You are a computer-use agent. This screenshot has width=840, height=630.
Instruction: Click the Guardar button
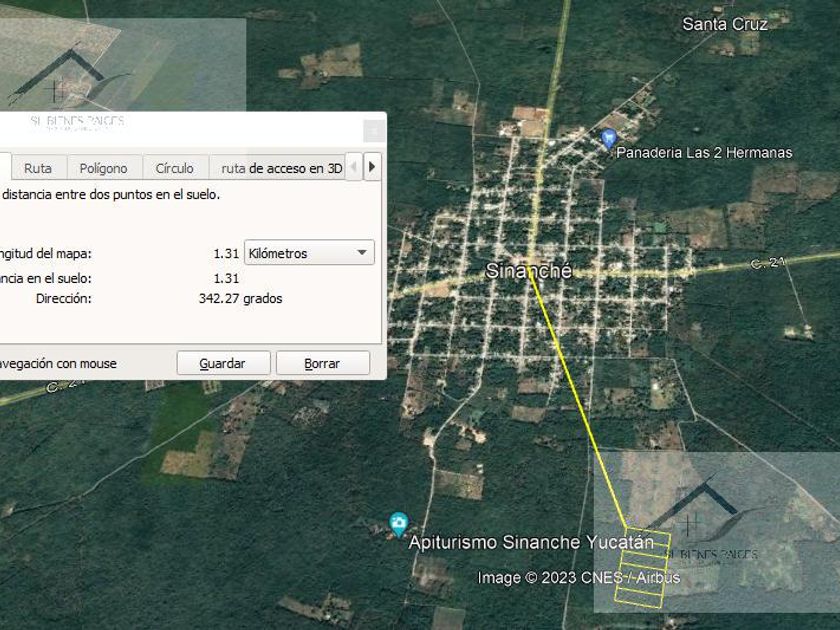click(x=223, y=363)
